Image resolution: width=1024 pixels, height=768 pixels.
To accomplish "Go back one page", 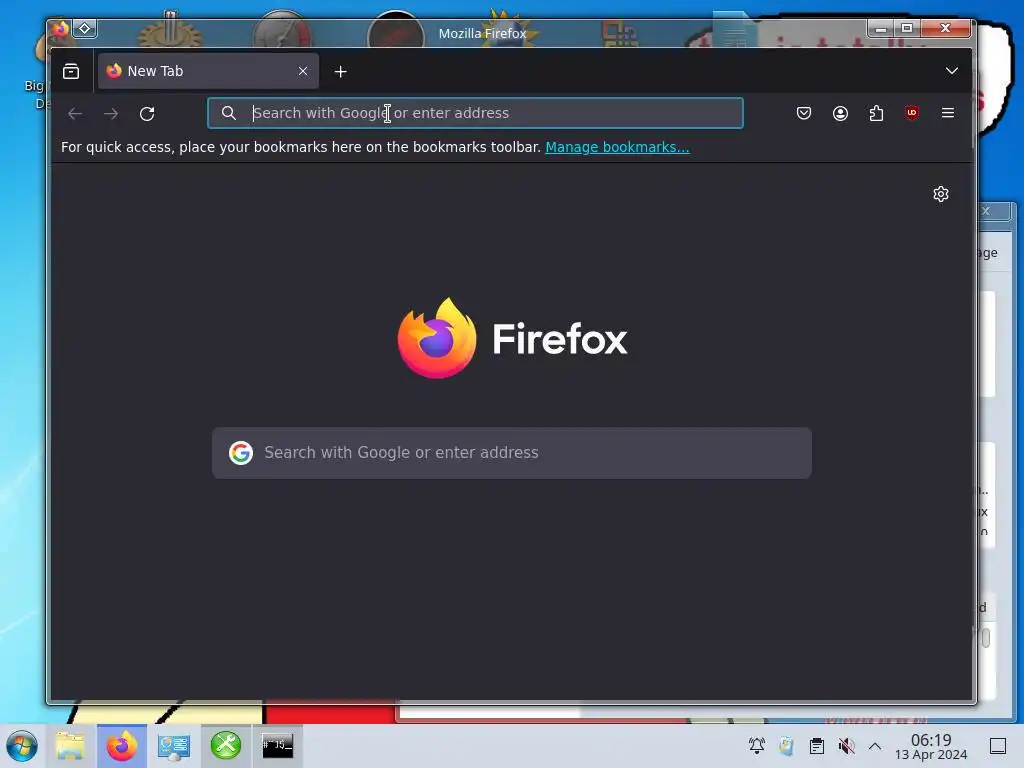I will pyautogui.click(x=75, y=114).
